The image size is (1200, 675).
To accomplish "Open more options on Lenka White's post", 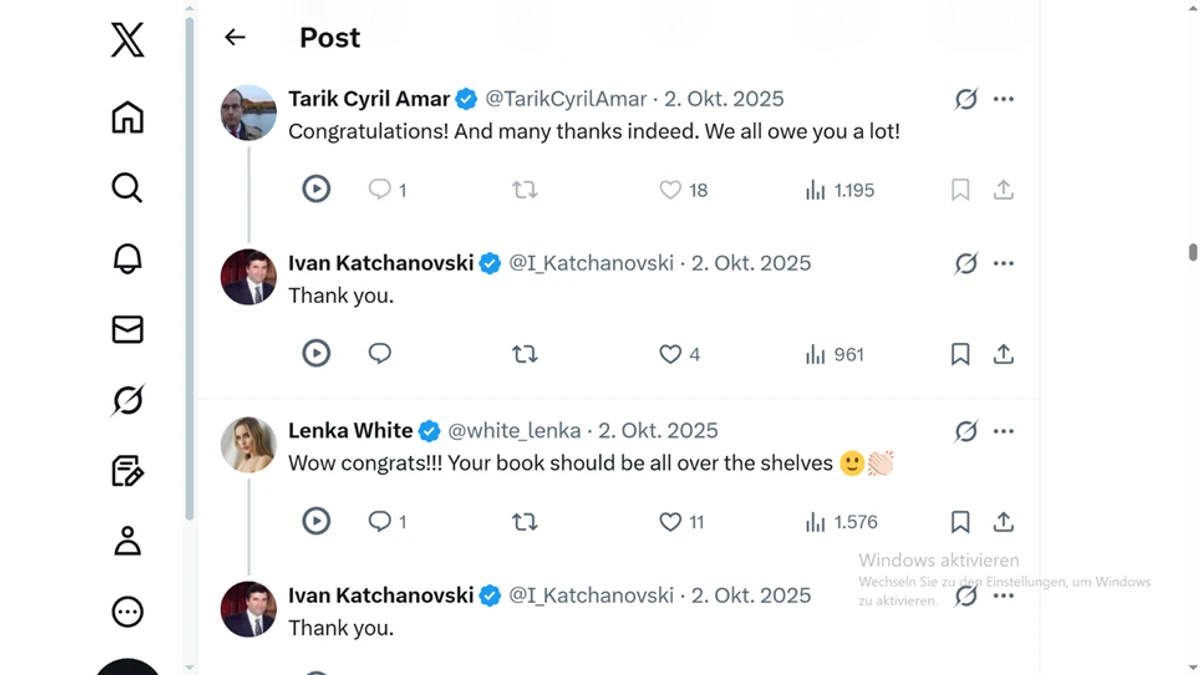I will pyautogui.click(x=1003, y=431).
